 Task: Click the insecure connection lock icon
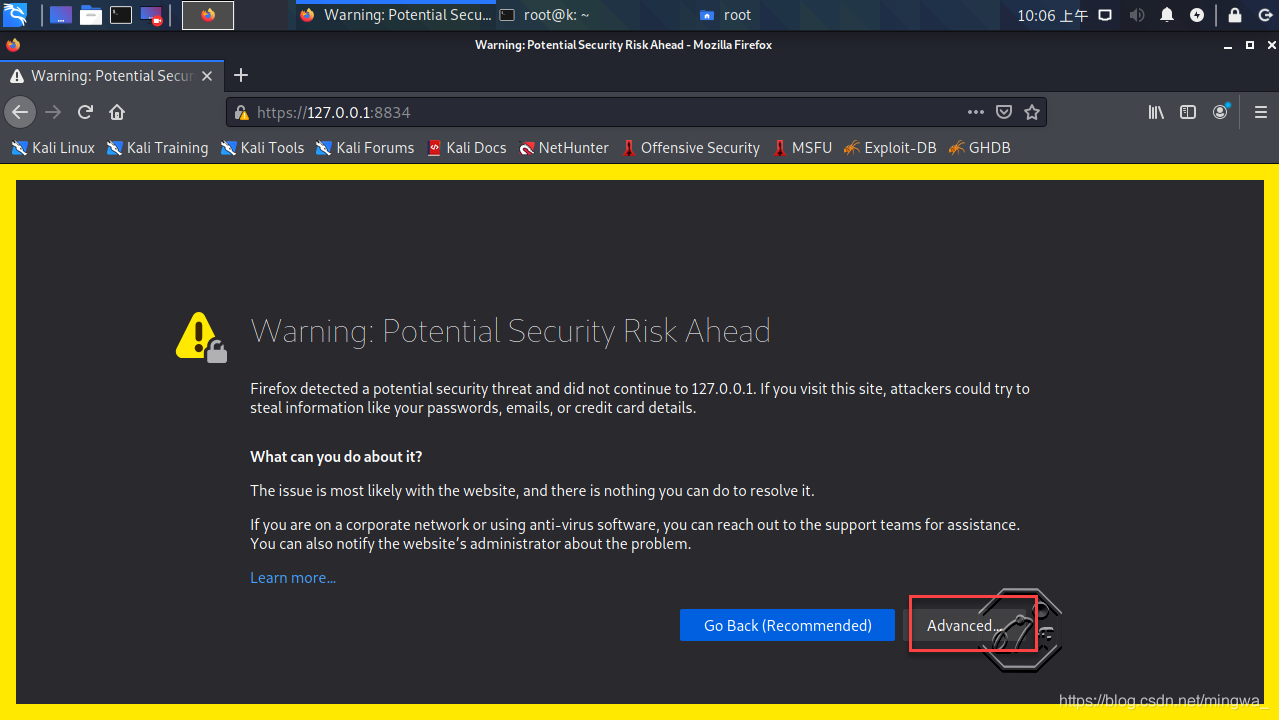(240, 113)
